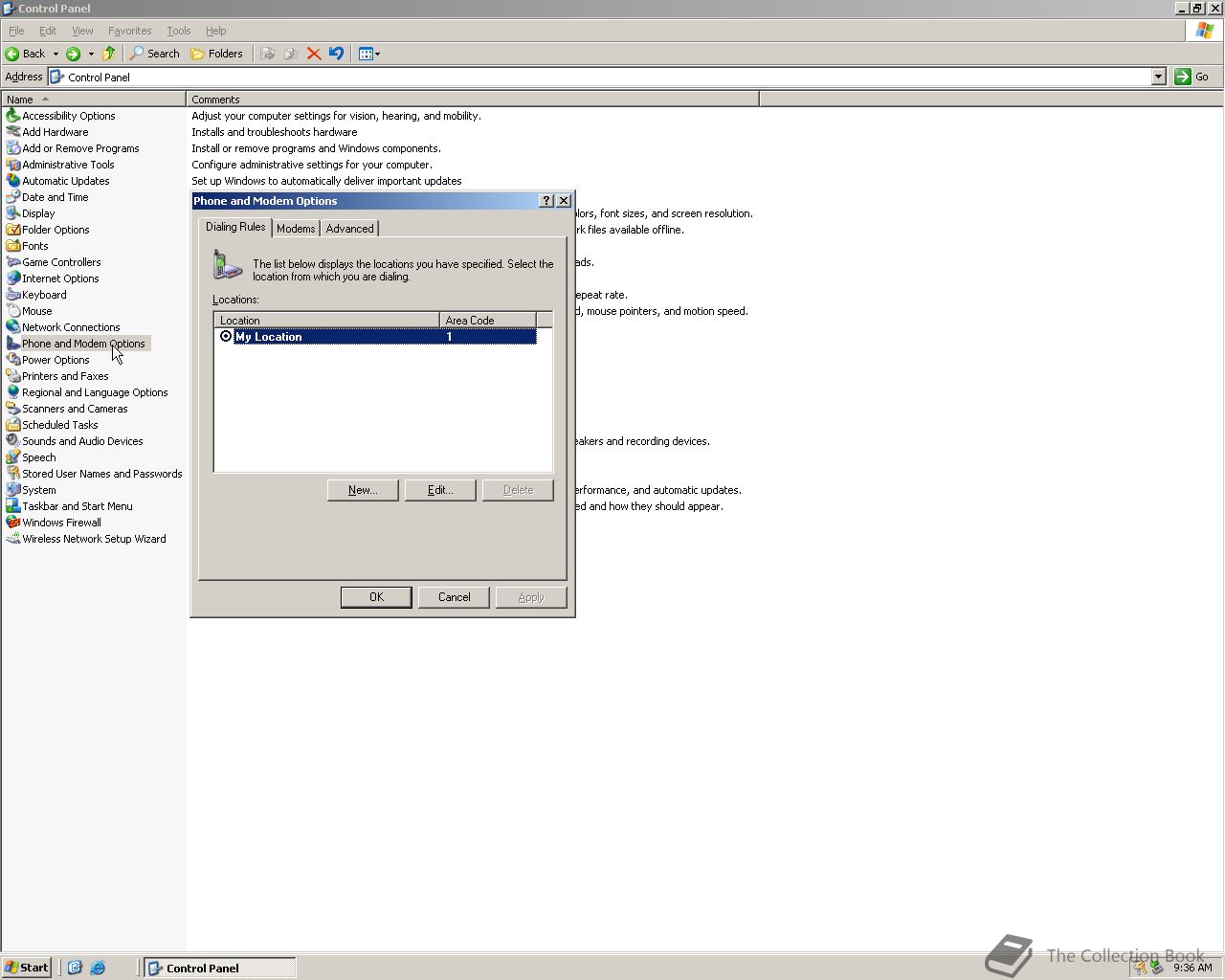Viewport: 1225px width, 980px height.
Task: Toggle the Folders toolbar button
Action: [x=217, y=54]
